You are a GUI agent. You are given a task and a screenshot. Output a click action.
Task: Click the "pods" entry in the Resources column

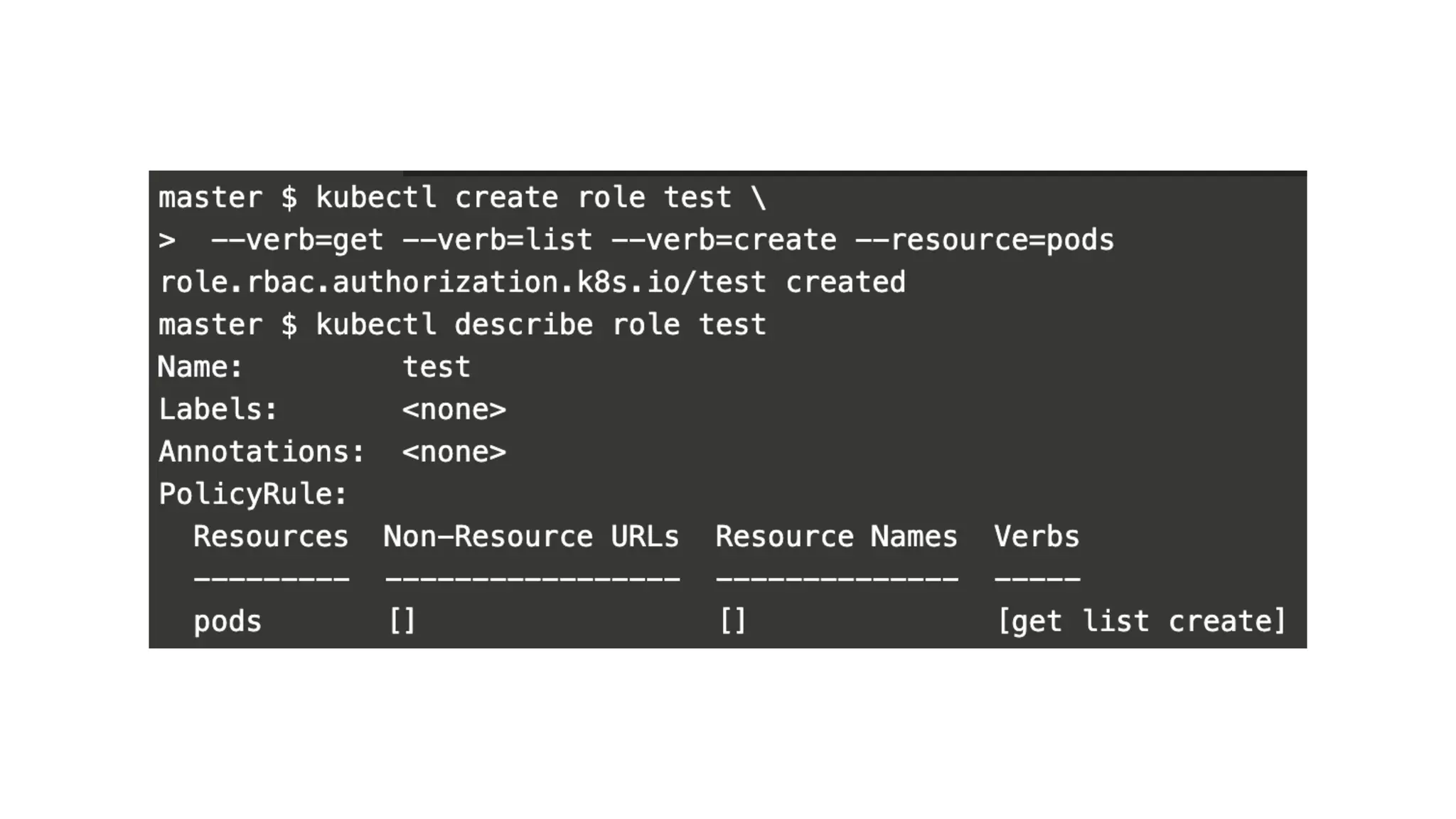227,621
